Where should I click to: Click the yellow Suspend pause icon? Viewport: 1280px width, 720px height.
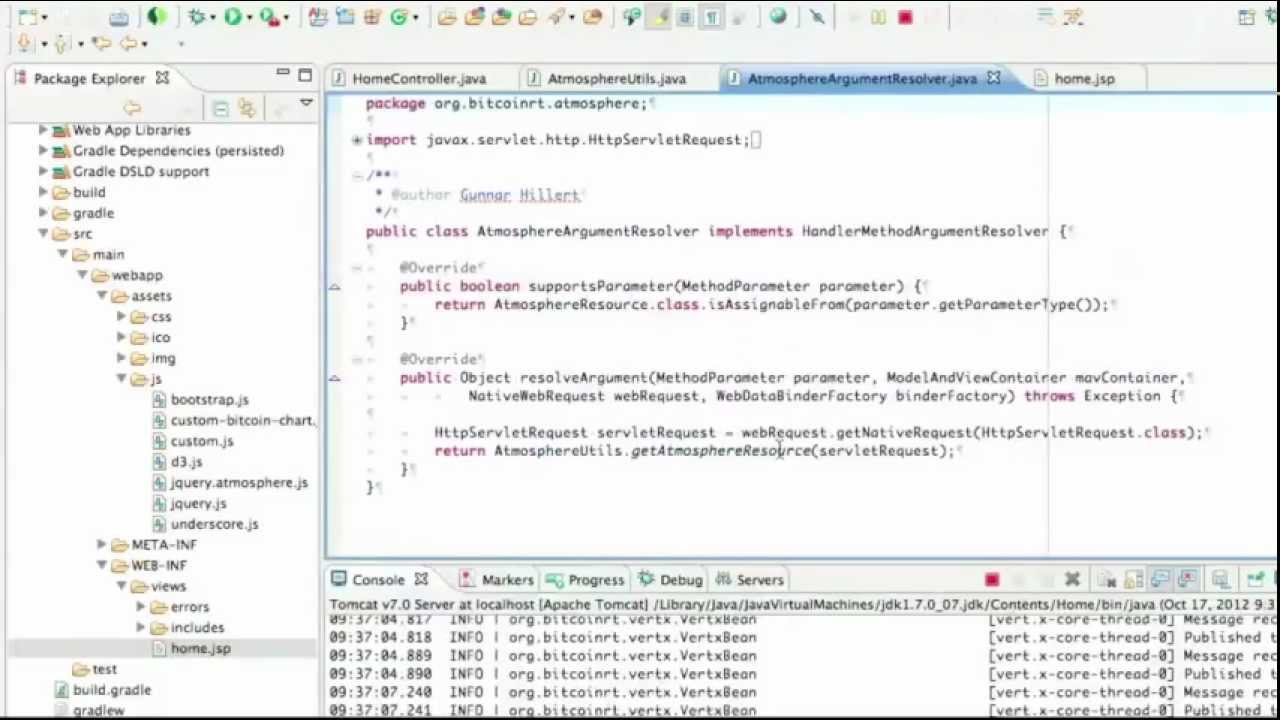878,17
